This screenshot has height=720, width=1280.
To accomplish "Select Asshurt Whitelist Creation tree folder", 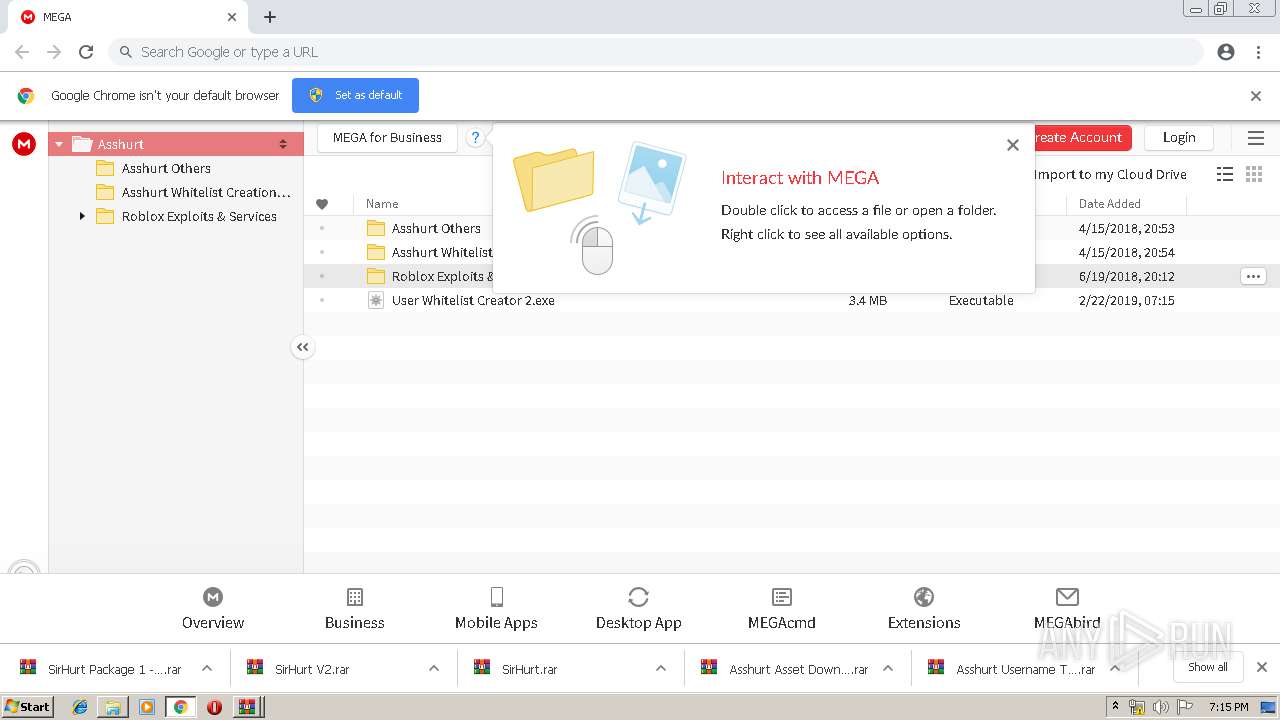I will pyautogui.click(x=193, y=192).
